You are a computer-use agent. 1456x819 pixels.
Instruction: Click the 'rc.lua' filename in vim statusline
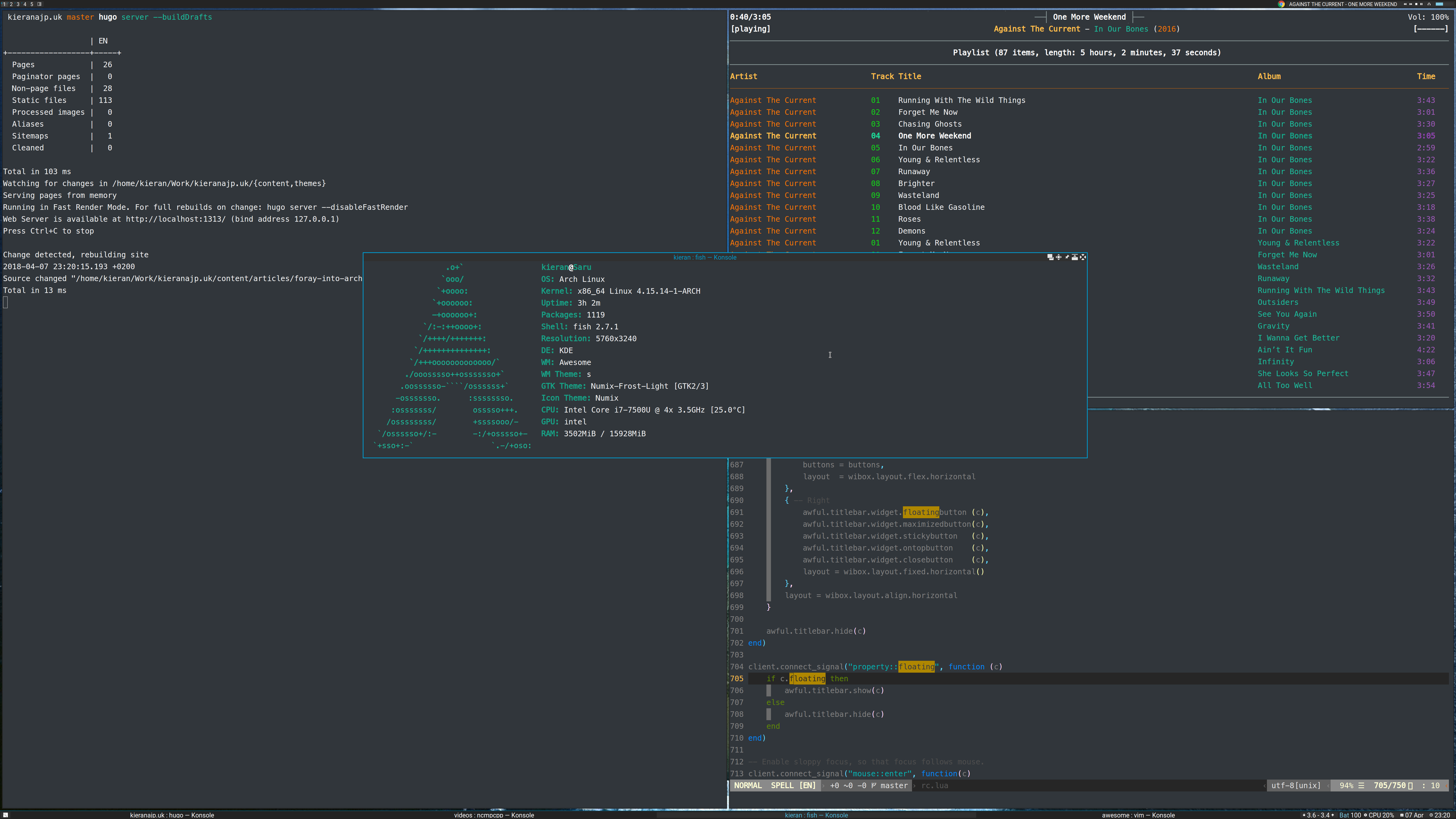(934, 786)
